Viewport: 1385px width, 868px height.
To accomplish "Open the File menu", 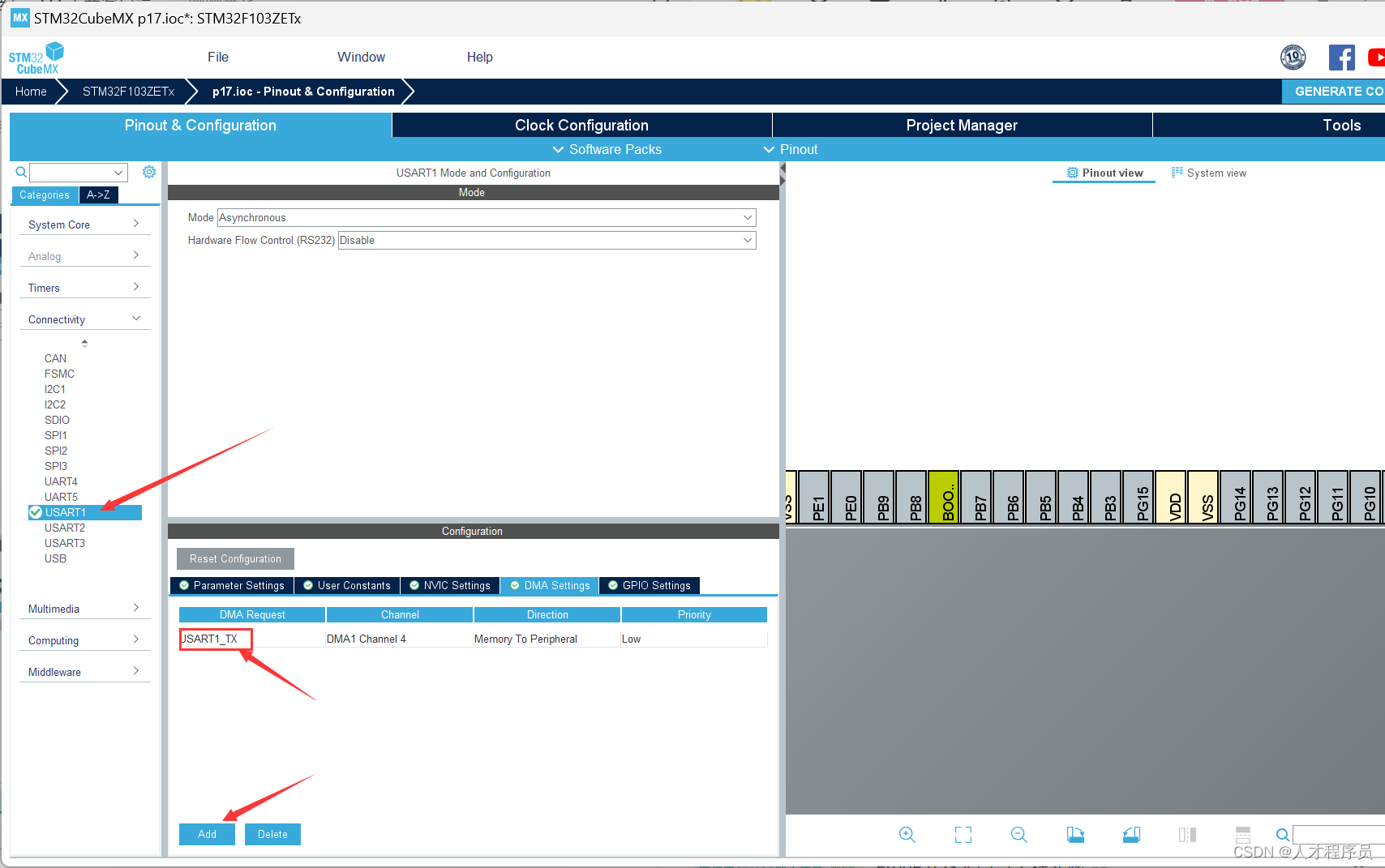I will tap(218, 57).
